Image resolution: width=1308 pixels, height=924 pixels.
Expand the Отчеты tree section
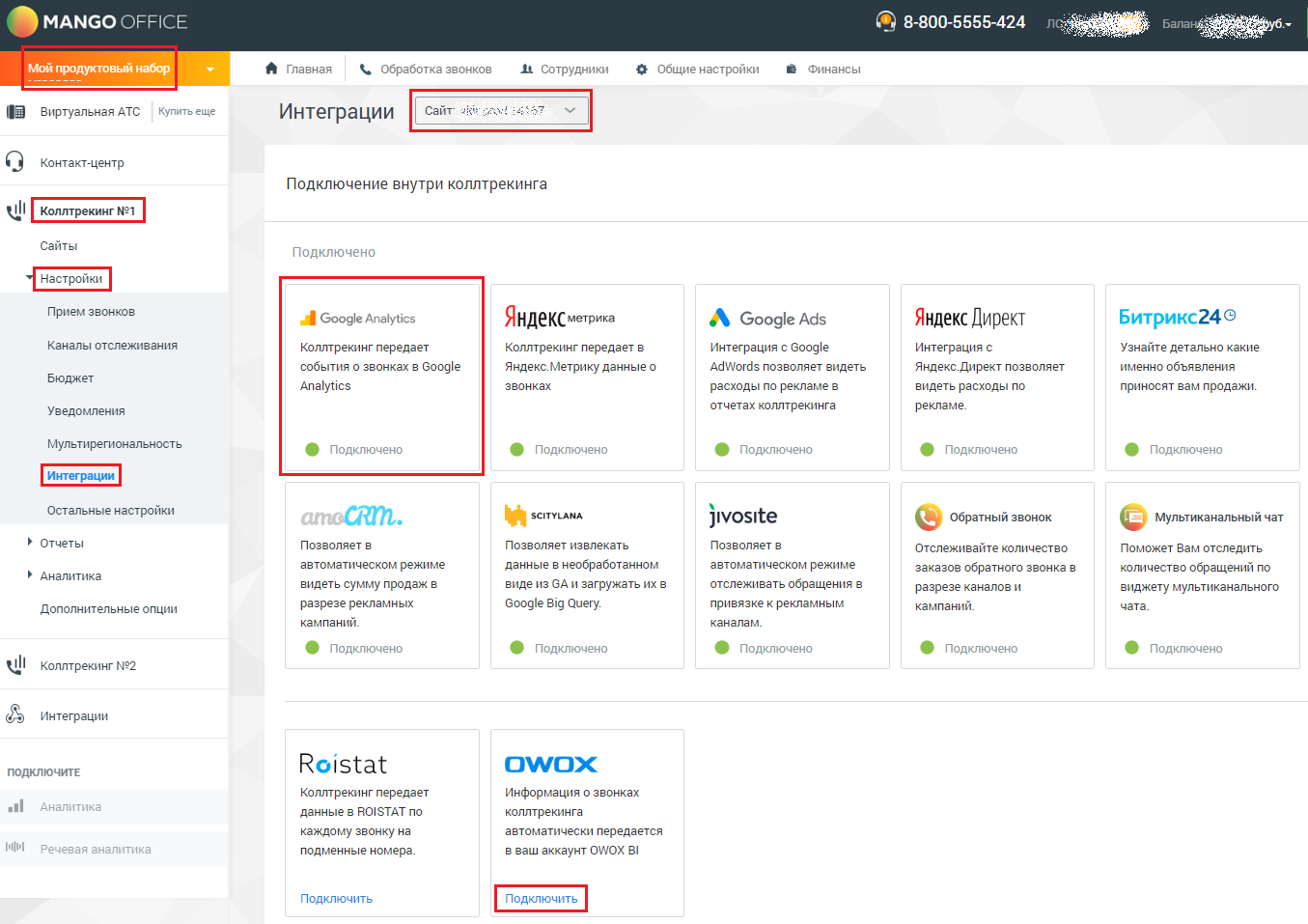click(30, 543)
